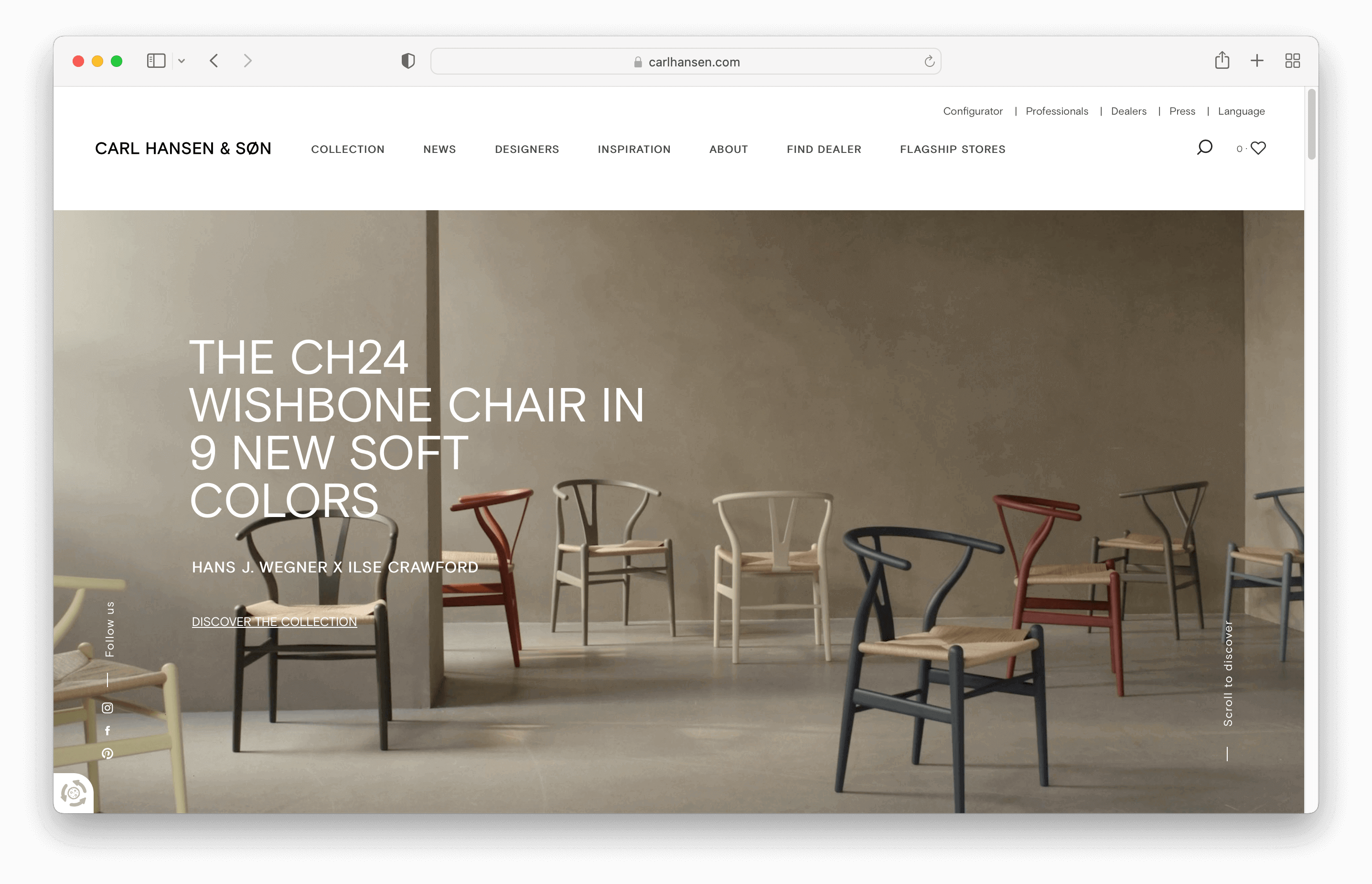Open the COLLECTION menu
This screenshot has width=1372, height=884.
click(x=348, y=149)
